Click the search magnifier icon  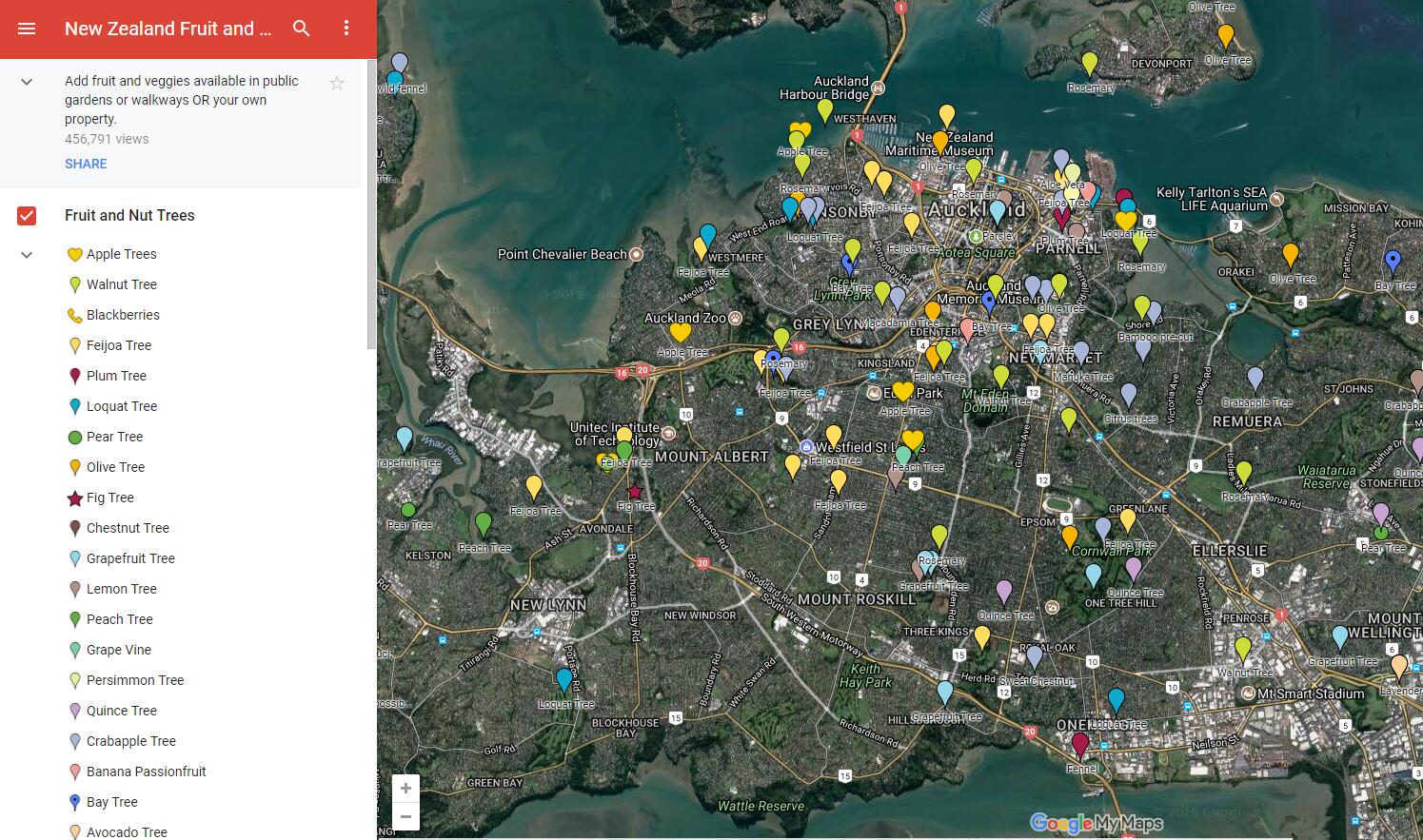coord(302,29)
